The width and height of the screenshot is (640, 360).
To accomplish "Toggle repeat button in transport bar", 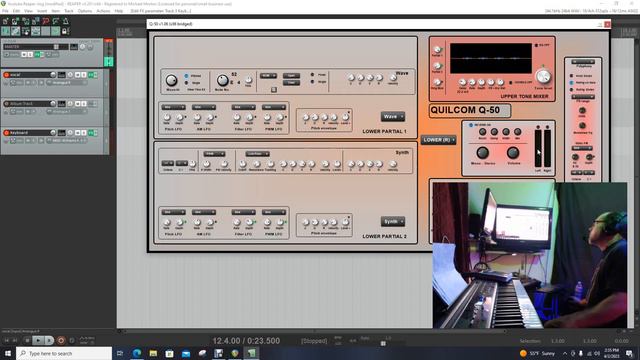I will [72, 340].
